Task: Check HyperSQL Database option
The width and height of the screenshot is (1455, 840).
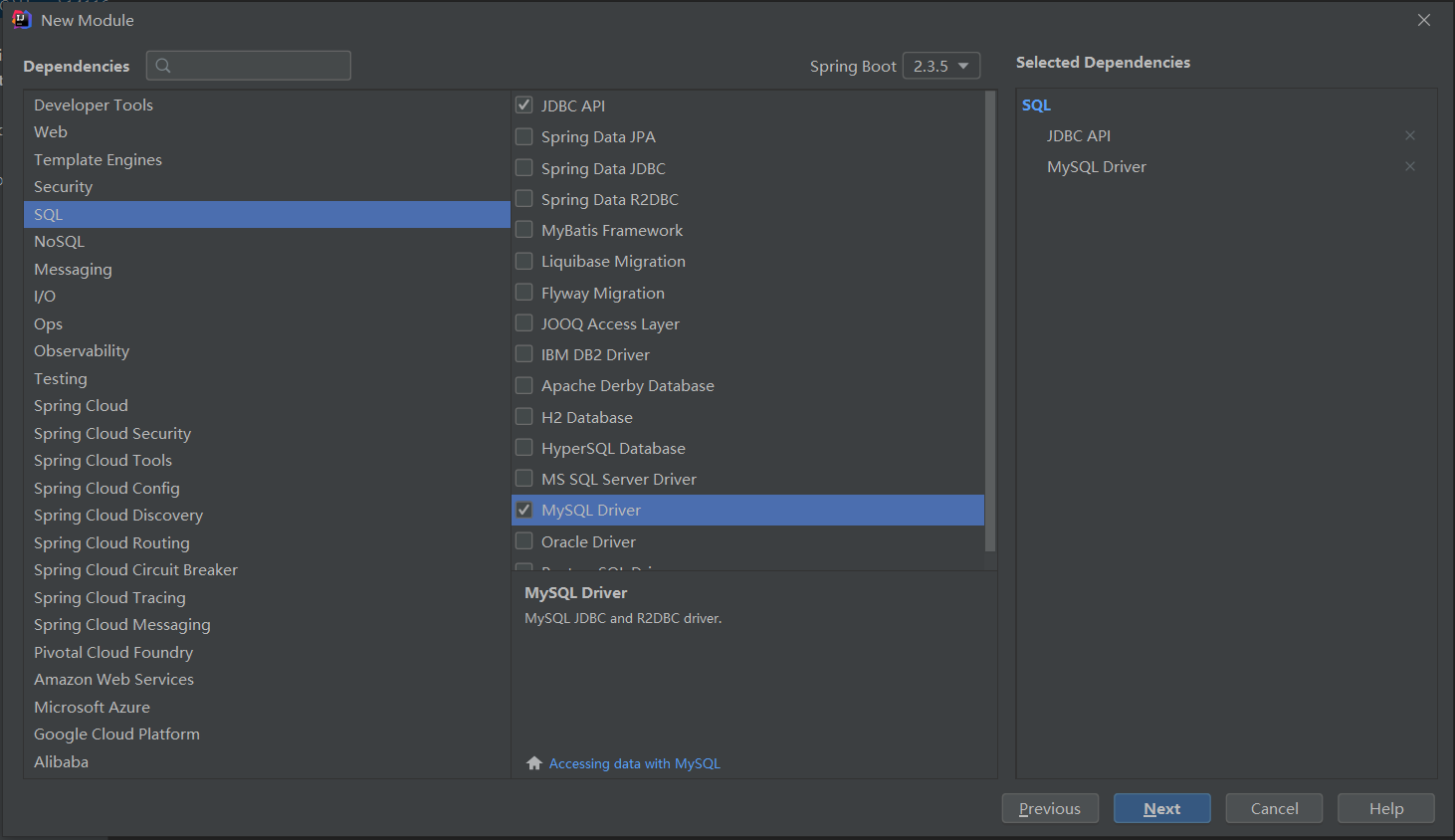Action: coord(523,447)
